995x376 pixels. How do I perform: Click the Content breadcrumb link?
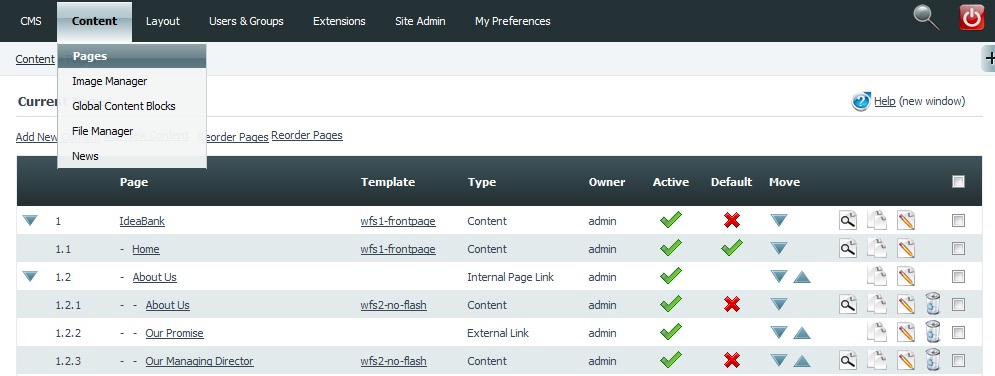(x=35, y=59)
